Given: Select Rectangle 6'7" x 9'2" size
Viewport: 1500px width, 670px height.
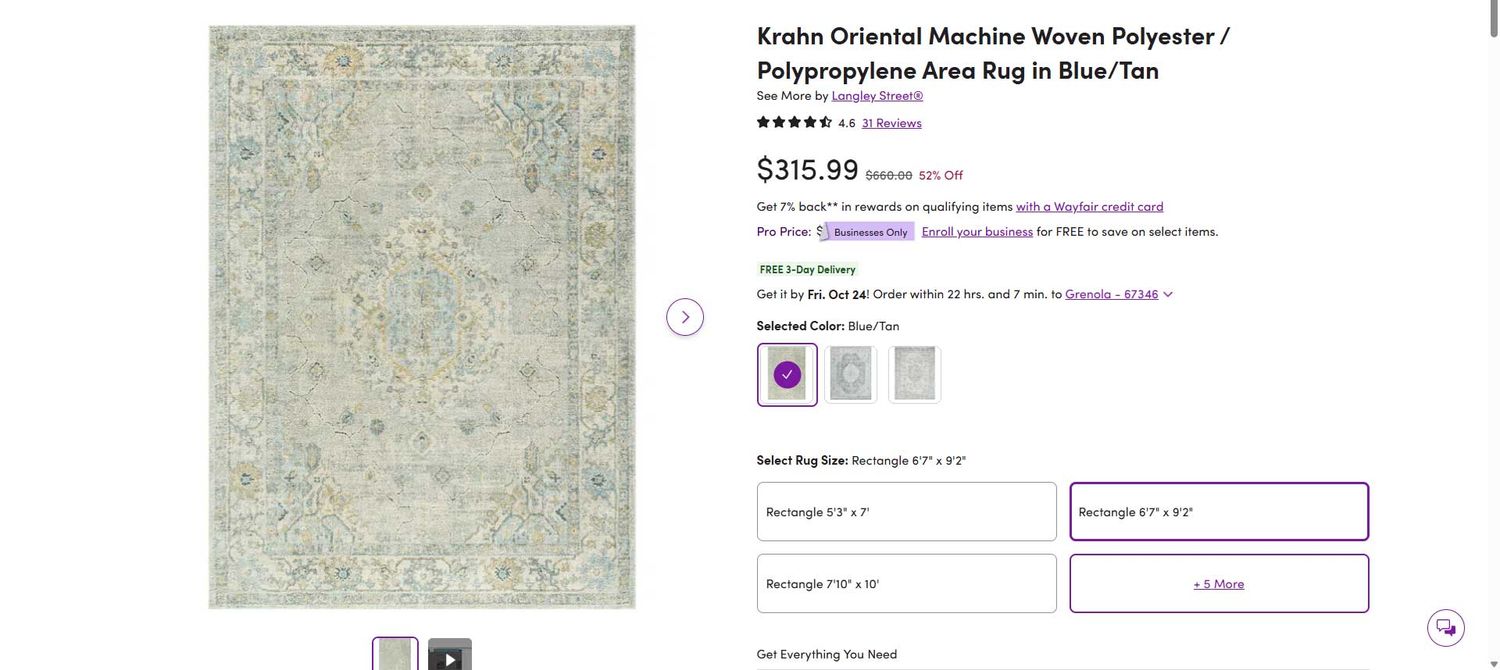Looking at the screenshot, I should [x=1219, y=512].
